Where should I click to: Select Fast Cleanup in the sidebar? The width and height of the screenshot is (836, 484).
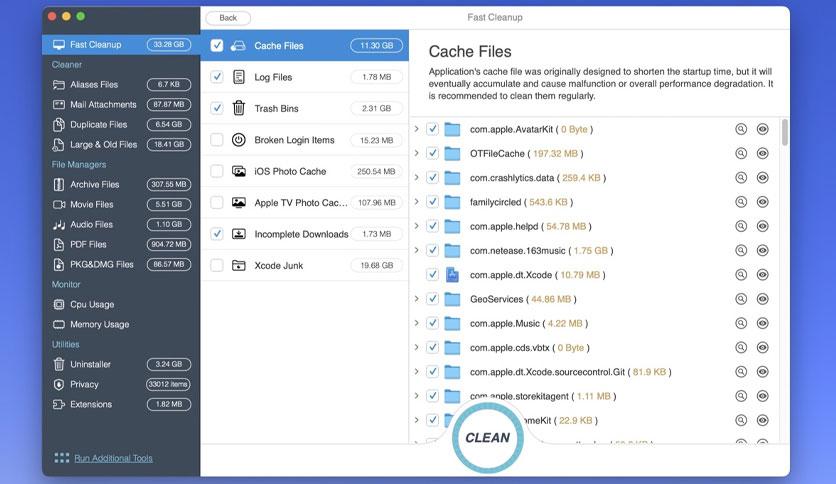(x=121, y=45)
